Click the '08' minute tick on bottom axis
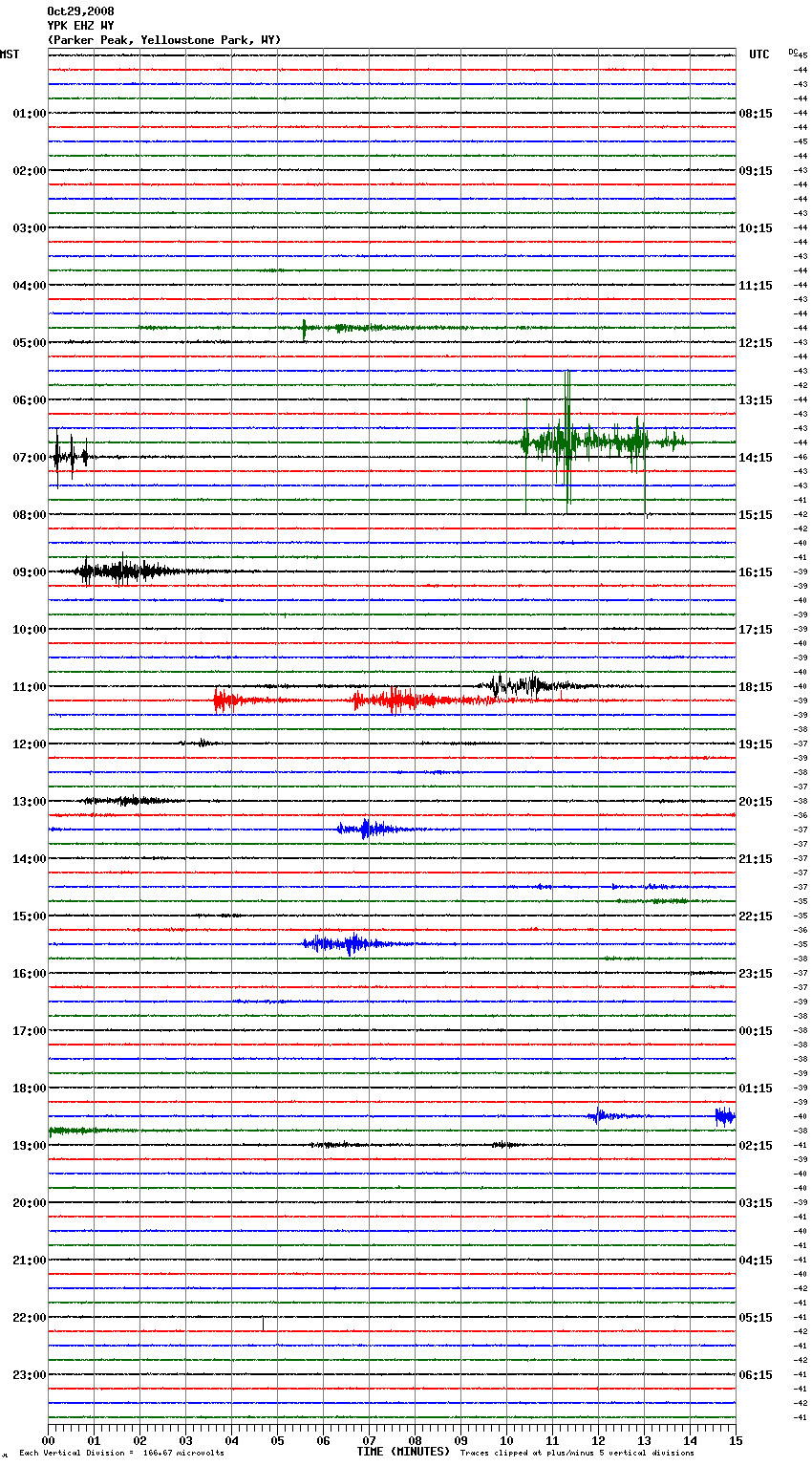812x1466 pixels. tap(415, 1440)
